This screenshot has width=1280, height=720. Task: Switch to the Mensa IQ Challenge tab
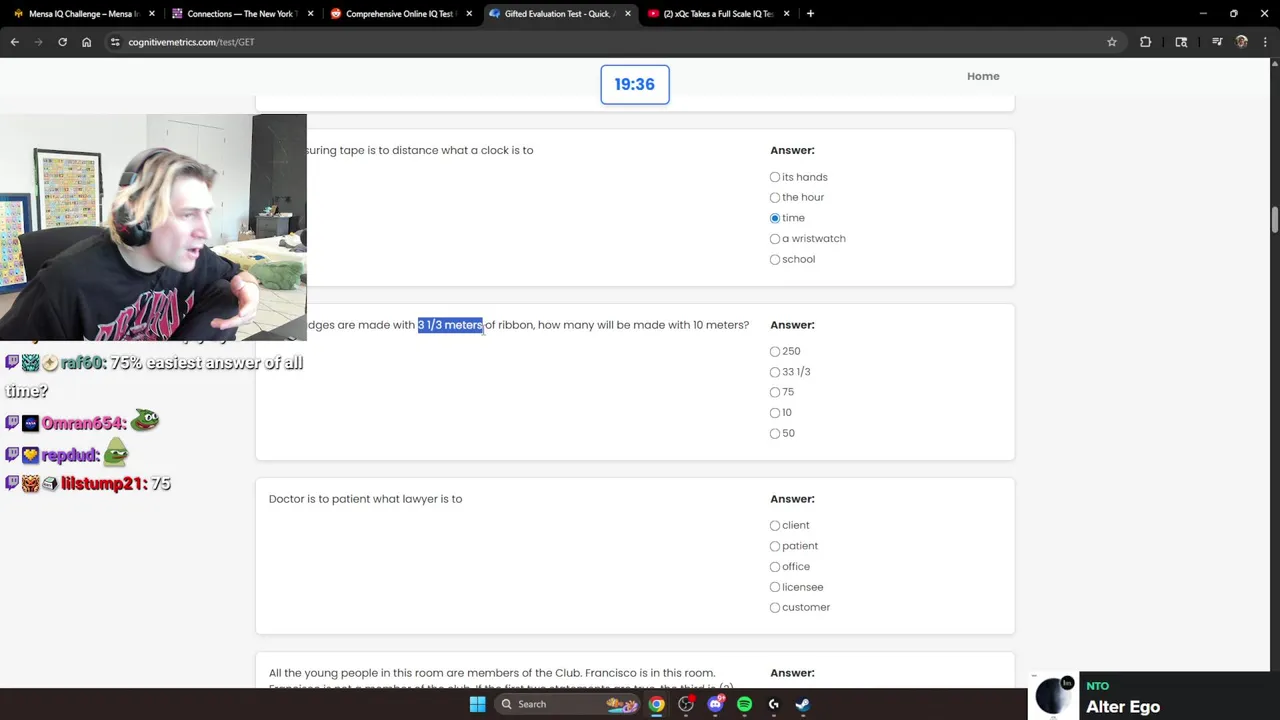pyautogui.click(x=83, y=14)
